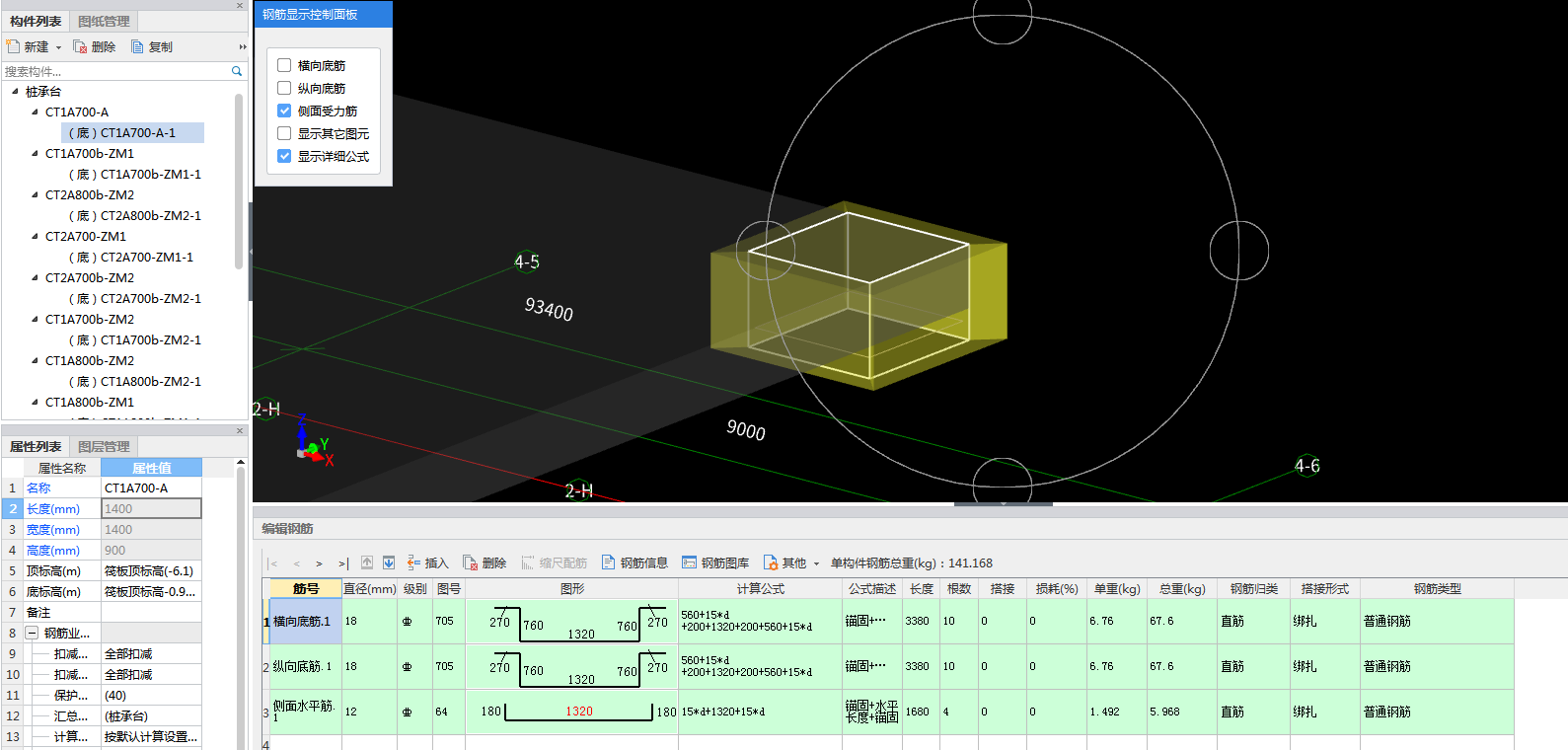Collapse CT1A700b-ZM1 tree node
The width and height of the screenshot is (1568, 750).
(35, 153)
